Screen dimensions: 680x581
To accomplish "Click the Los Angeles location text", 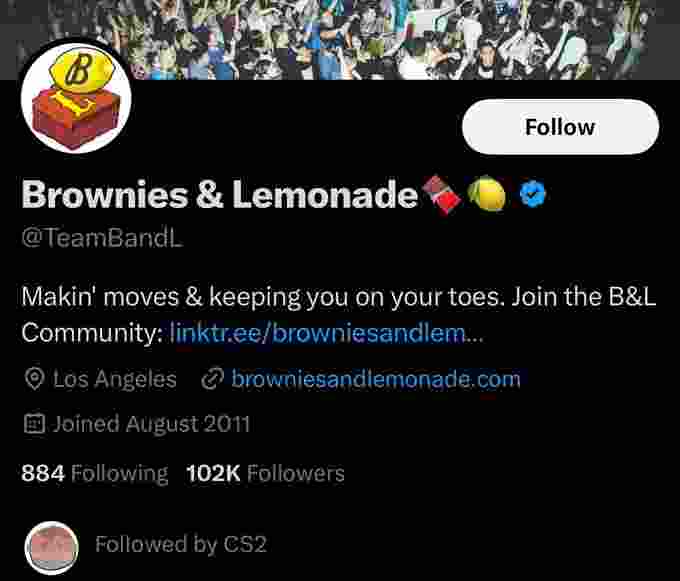I will pyautogui.click(x=115, y=379).
